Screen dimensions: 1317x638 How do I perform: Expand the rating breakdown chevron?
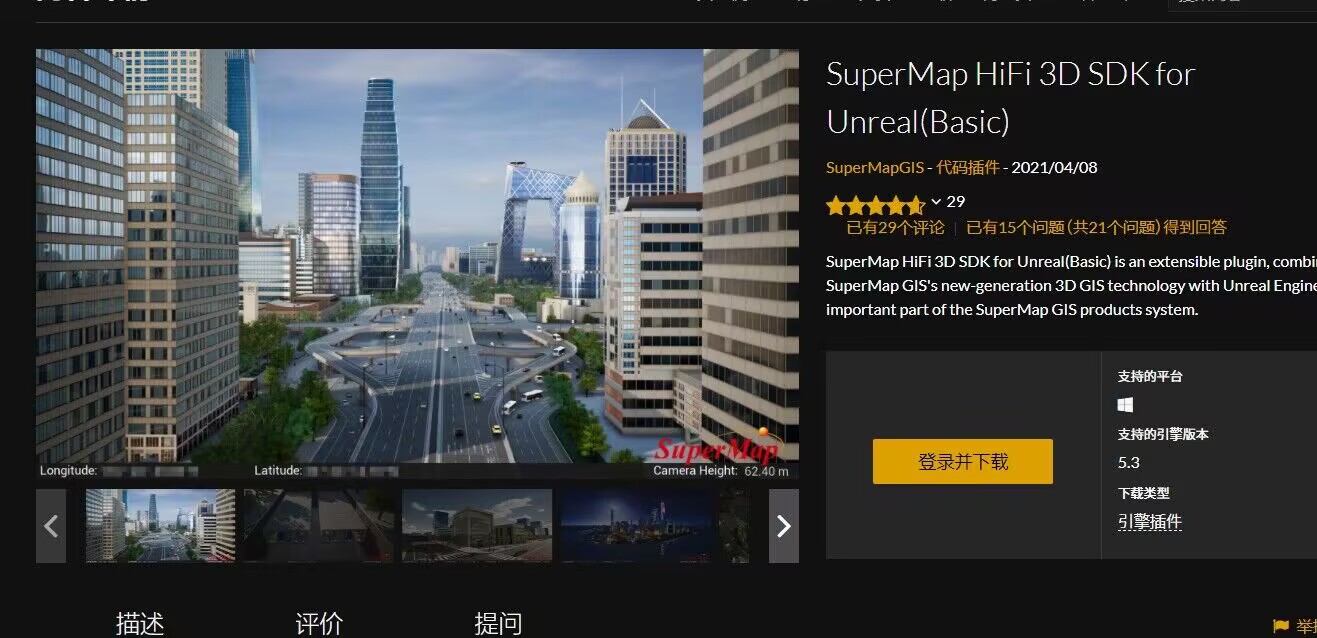[x=936, y=202]
